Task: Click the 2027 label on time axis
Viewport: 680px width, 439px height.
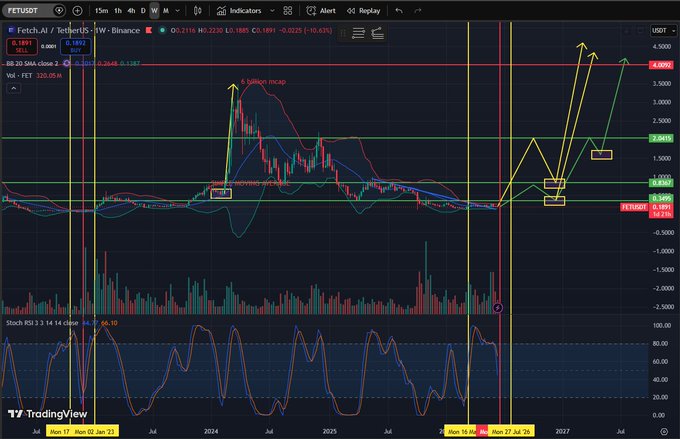Action: (x=562, y=431)
